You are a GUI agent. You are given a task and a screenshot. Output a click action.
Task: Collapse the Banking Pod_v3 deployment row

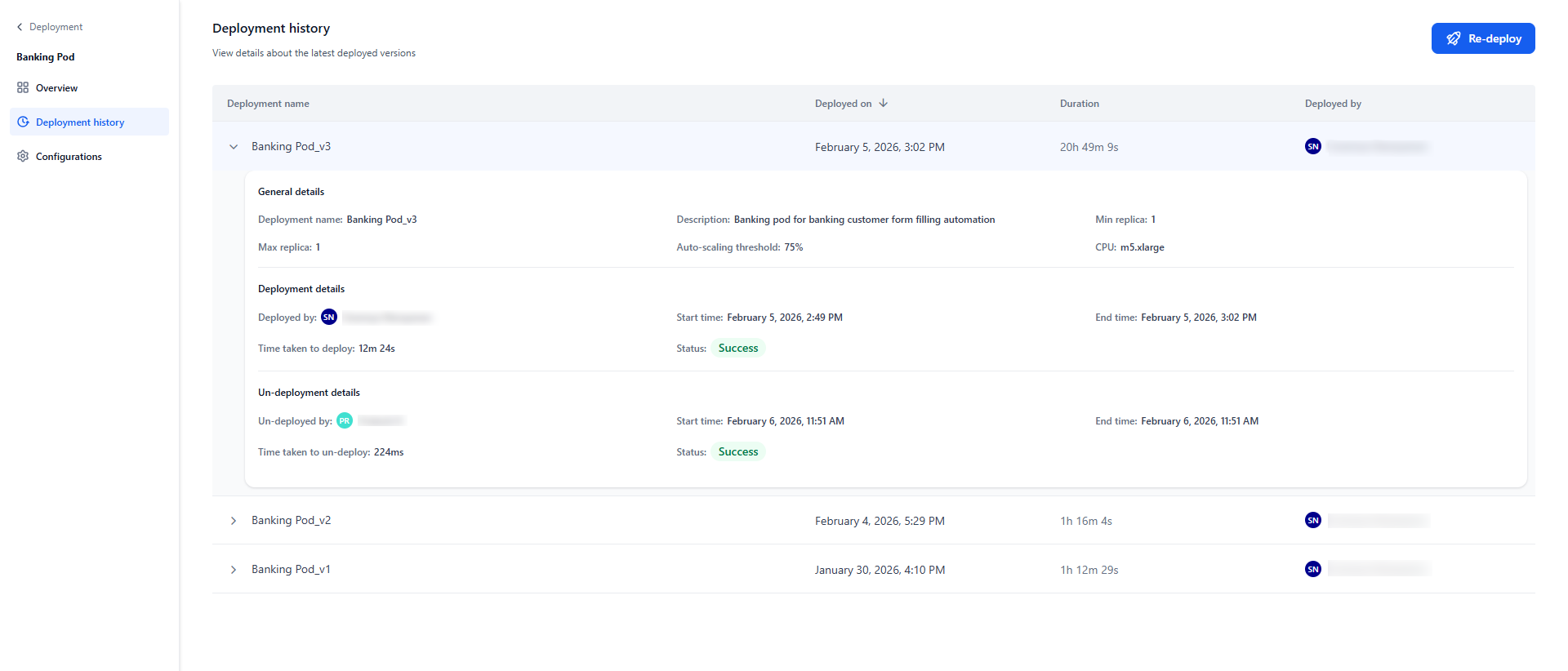234,147
